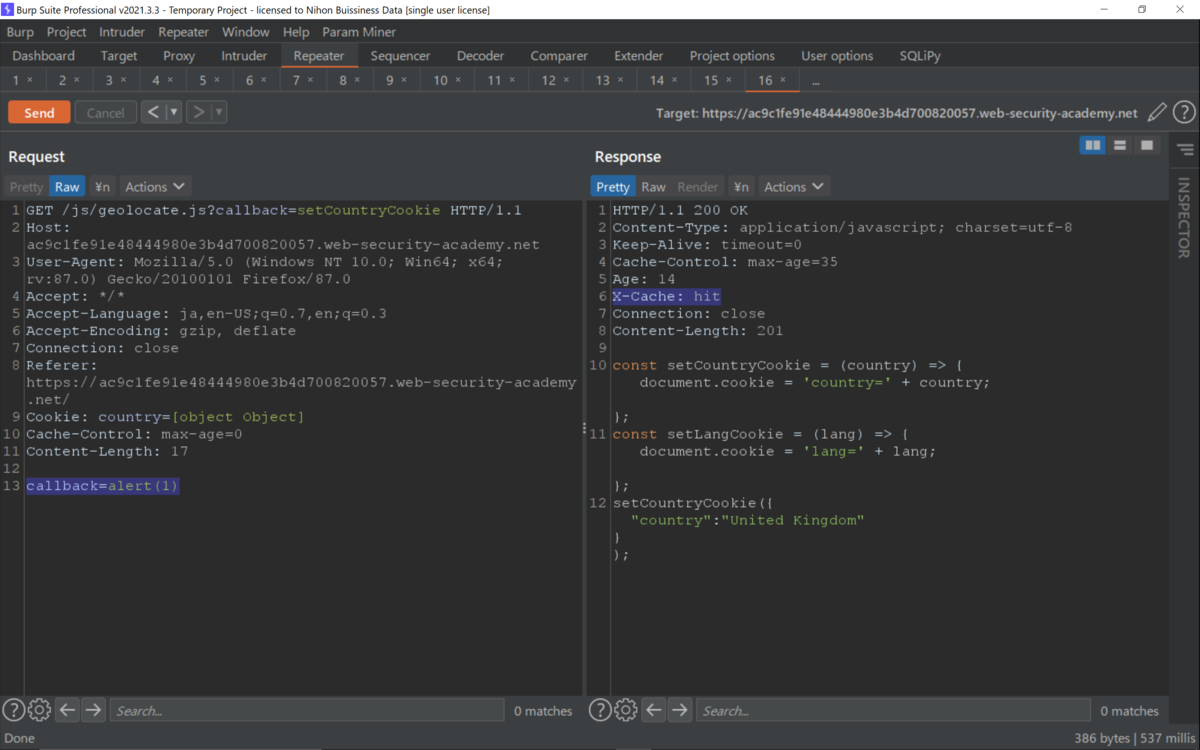Open response search help icon
The image size is (1200, 750).
tap(599, 710)
